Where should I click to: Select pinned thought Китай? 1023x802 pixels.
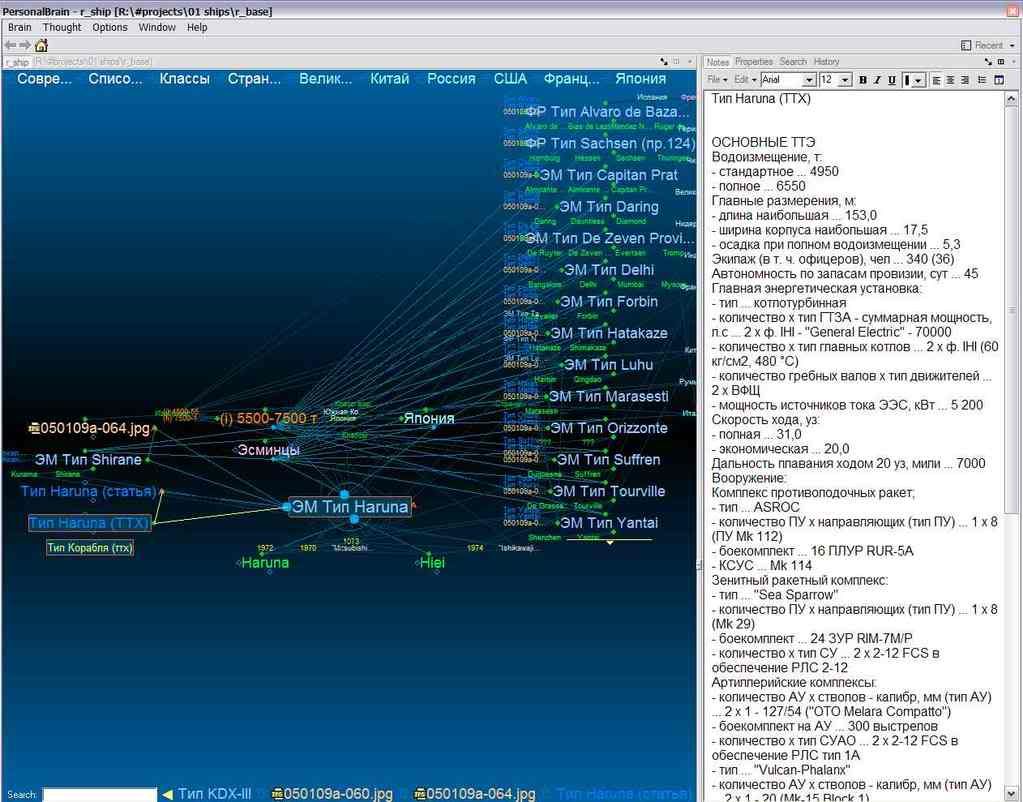(x=389, y=79)
